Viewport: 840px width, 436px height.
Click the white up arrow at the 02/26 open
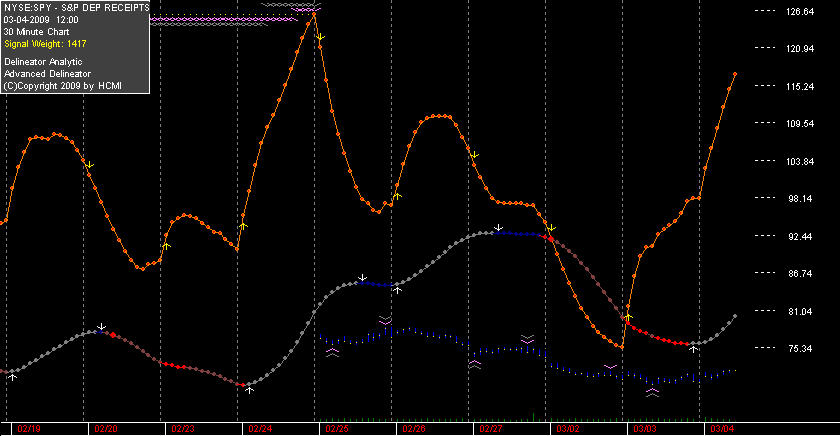tap(397, 289)
